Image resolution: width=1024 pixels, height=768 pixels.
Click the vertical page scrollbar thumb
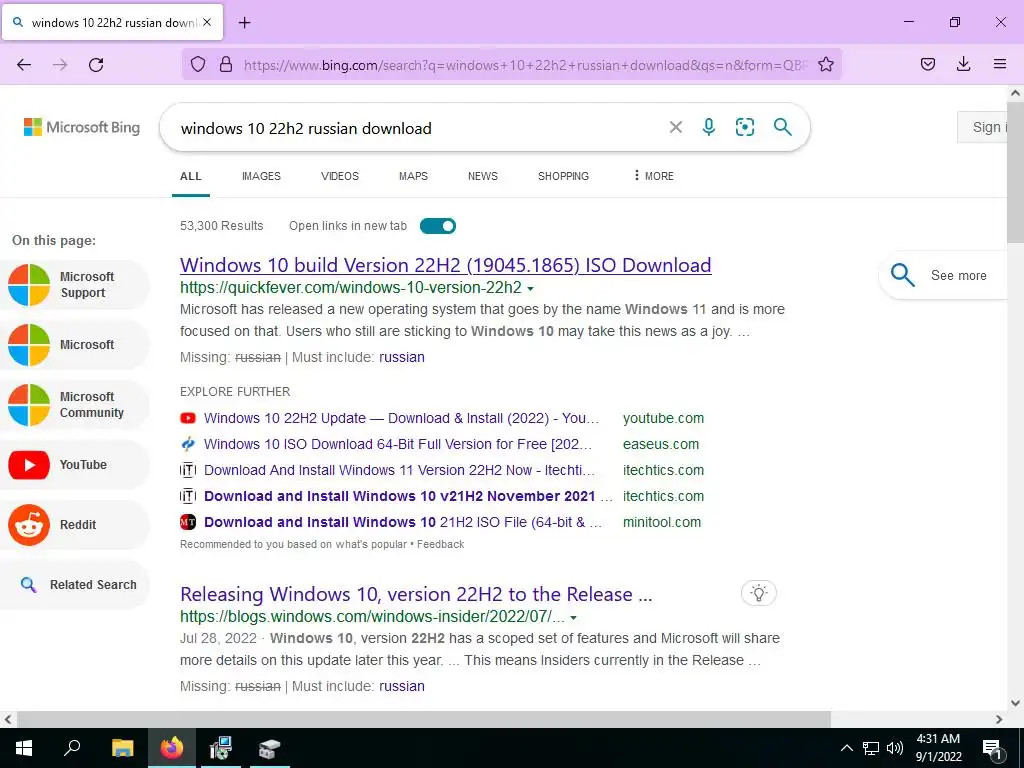(1016, 171)
